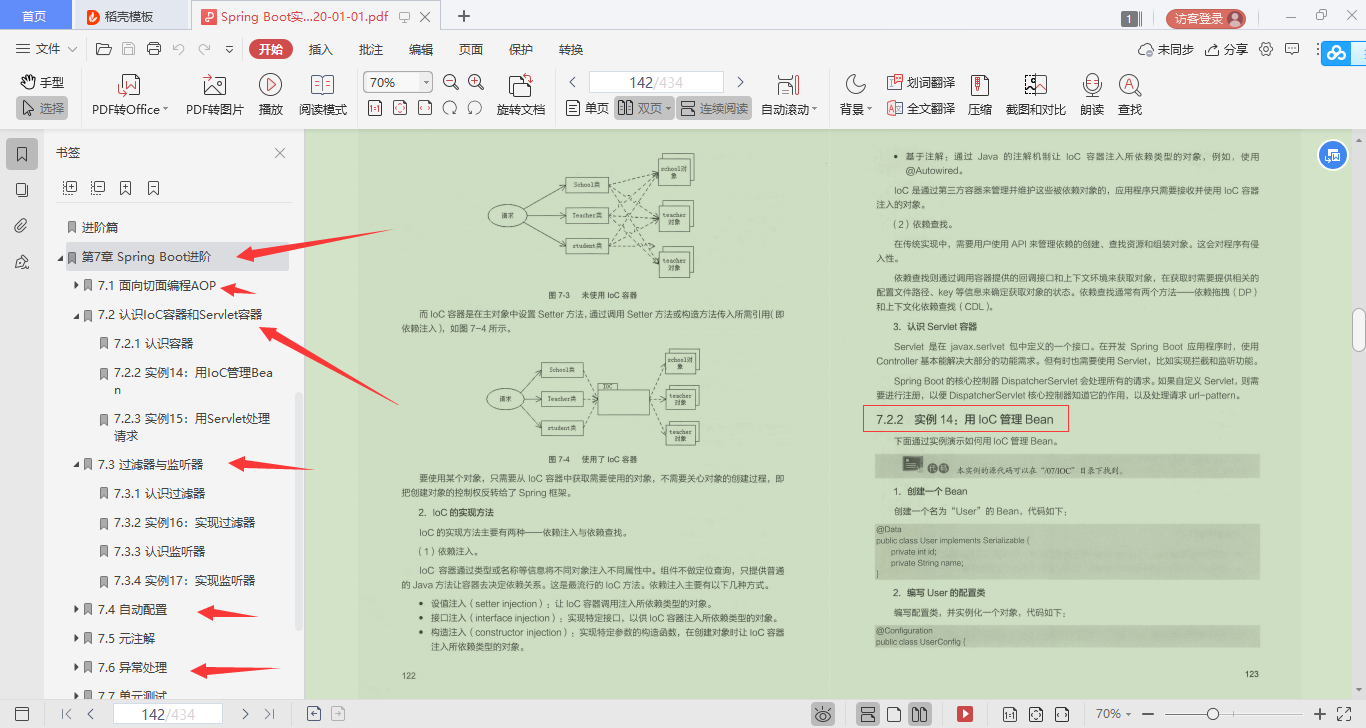The image size is (1366, 728).
Task: Open the 文件 file menu
Action: coord(47,49)
